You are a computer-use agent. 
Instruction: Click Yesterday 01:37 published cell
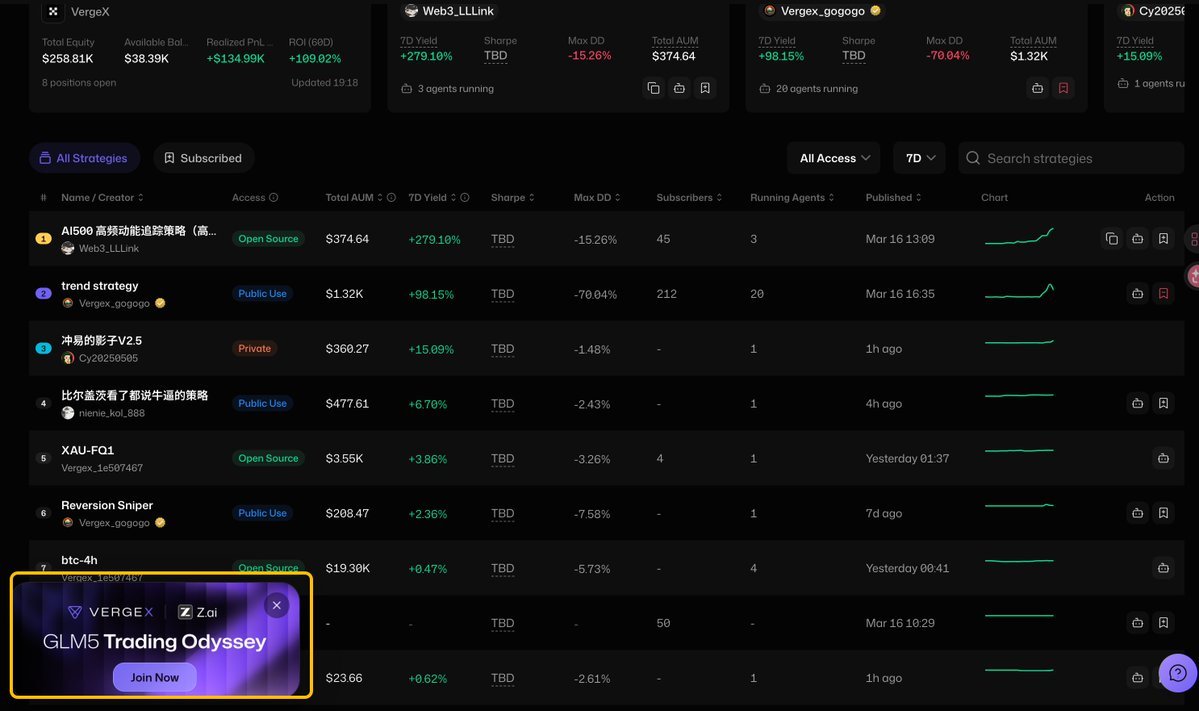tap(907, 459)
